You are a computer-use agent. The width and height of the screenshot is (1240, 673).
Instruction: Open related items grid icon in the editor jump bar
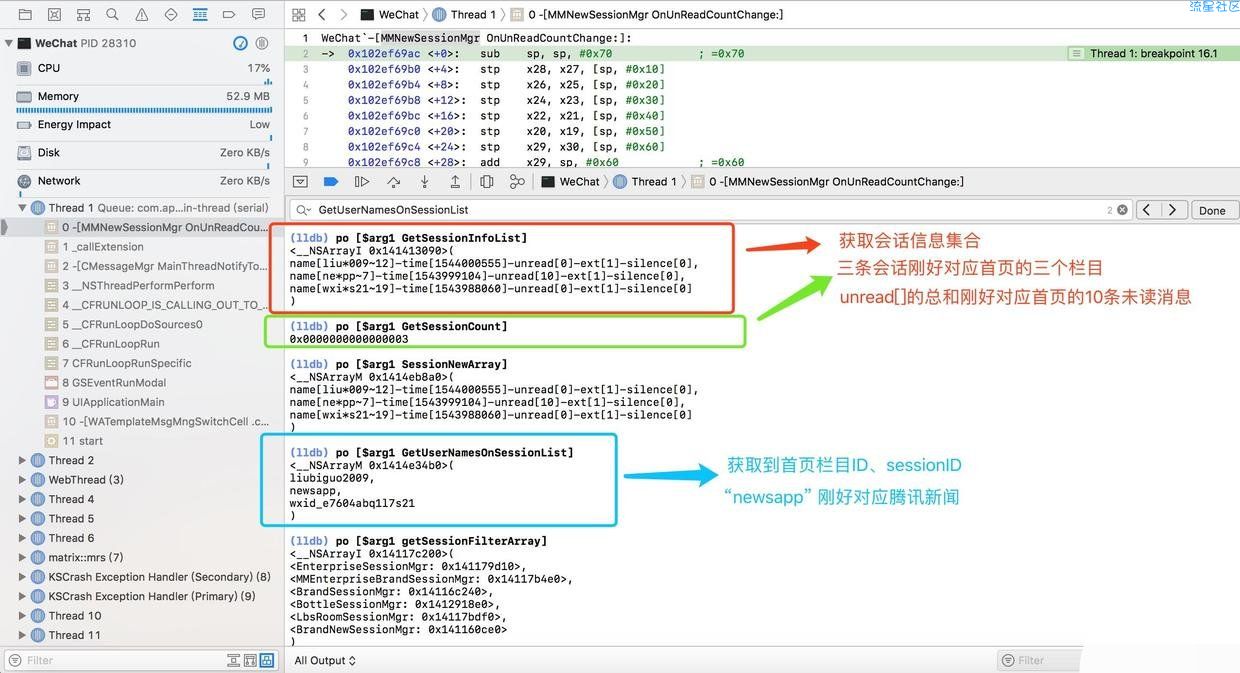(x=298, y=15)
